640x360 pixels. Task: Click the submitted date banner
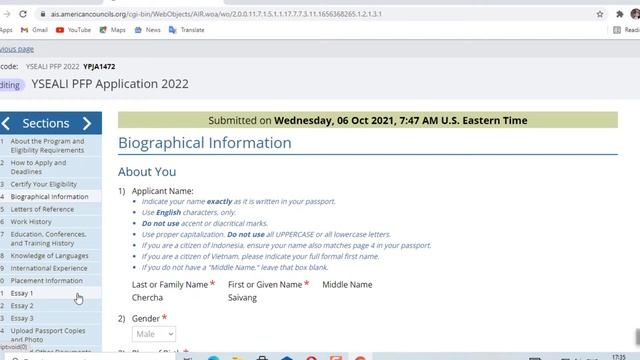click(x=368, y=120)
